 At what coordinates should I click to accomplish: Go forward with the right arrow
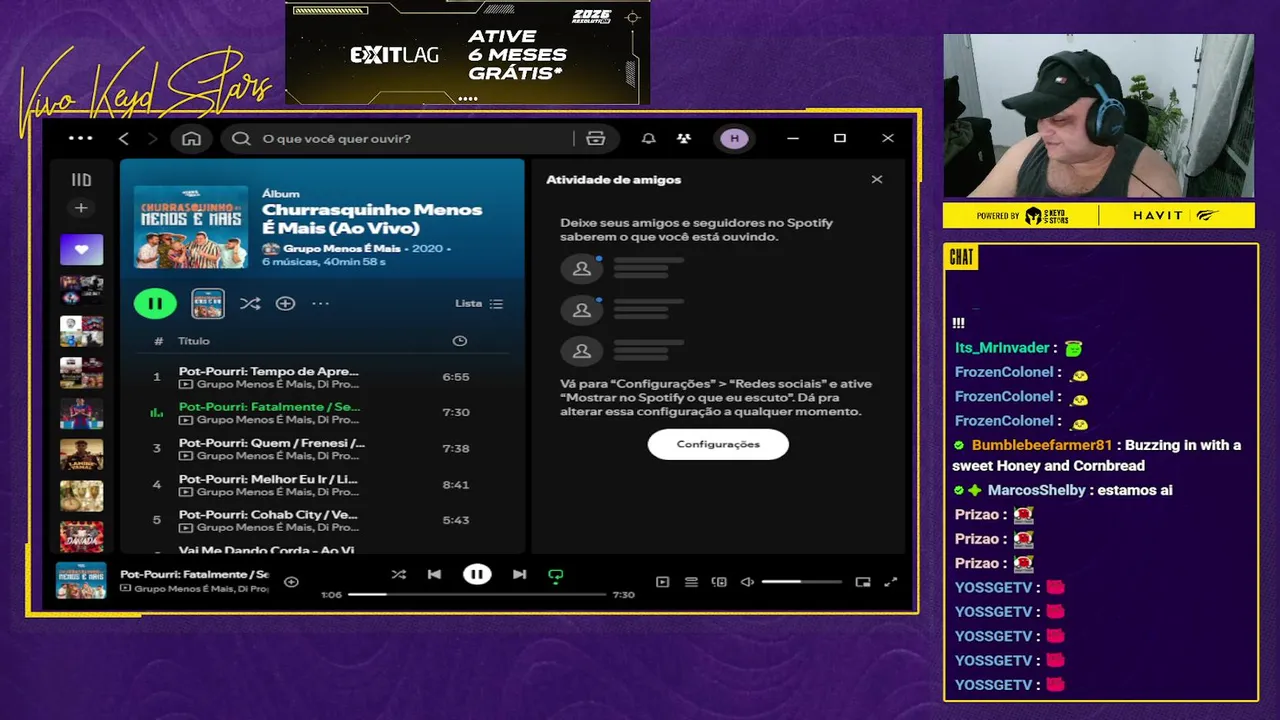pos(152,138)
